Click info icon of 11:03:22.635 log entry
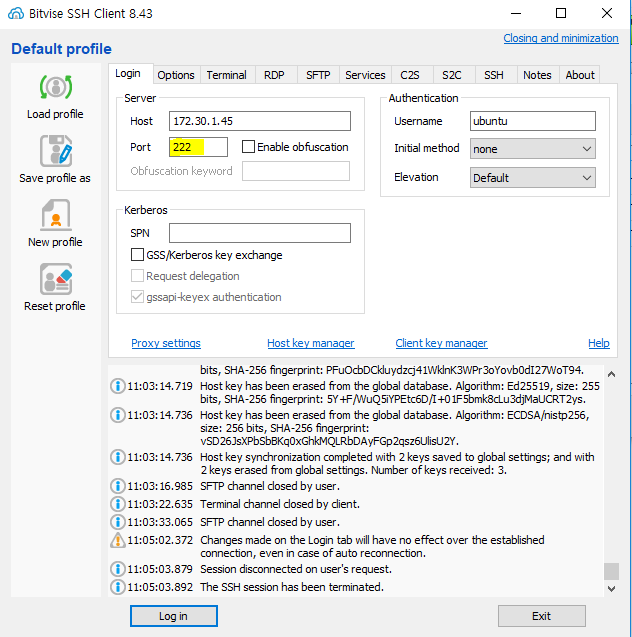 pos(118,504)
